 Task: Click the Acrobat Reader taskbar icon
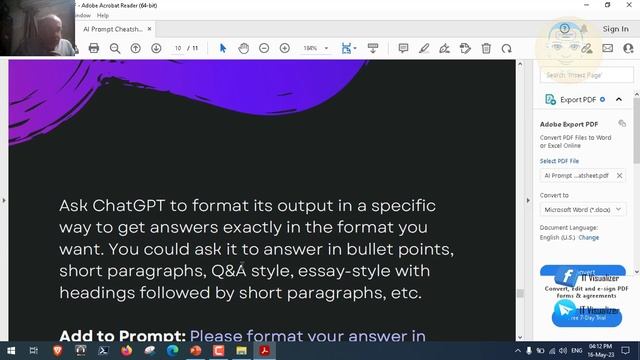[264, 351]
